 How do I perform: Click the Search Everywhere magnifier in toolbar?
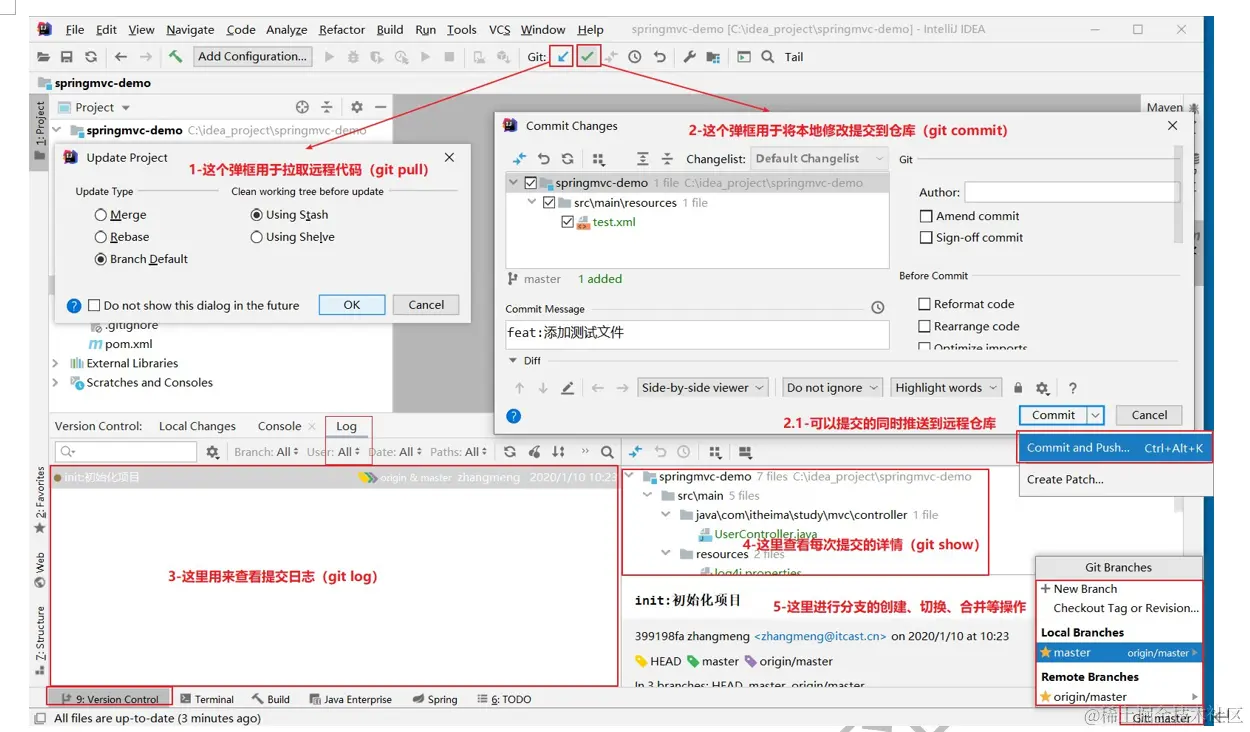pyautogui.click(x=768, y=57)
